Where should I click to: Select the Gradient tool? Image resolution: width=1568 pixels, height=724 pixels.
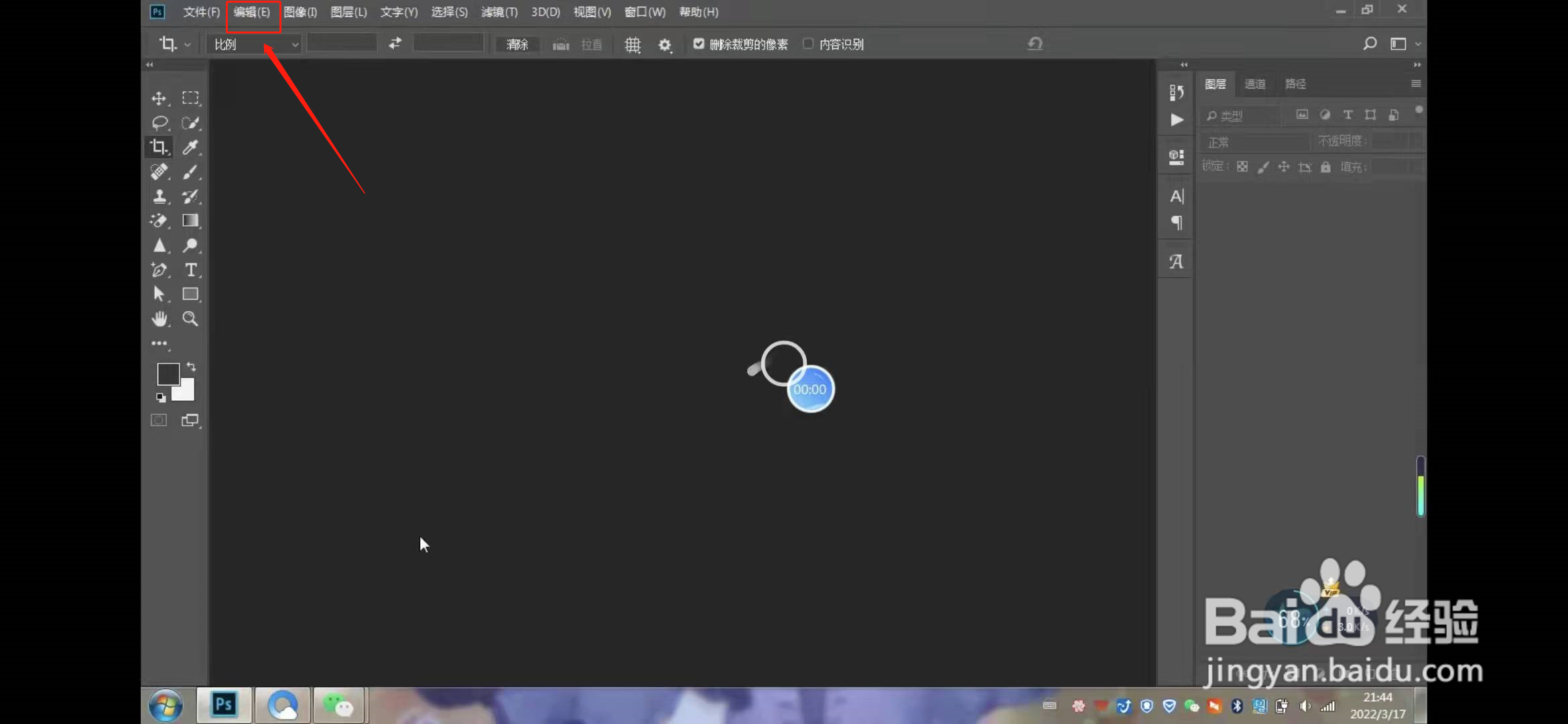pos(190,221)
